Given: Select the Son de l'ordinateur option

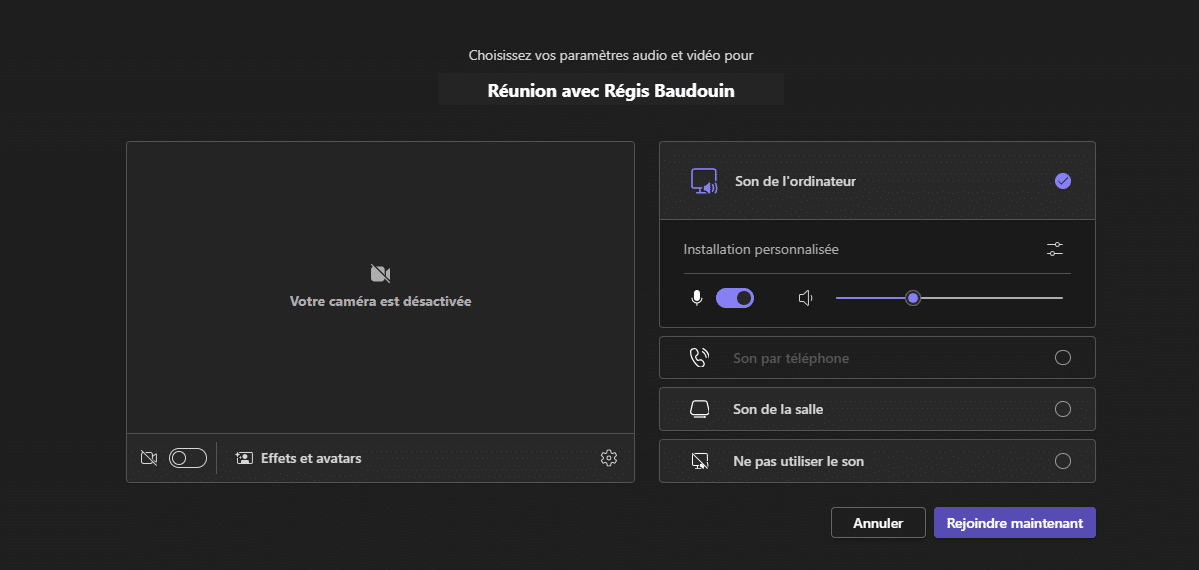Looking at the screenshot, I should 877,181.
